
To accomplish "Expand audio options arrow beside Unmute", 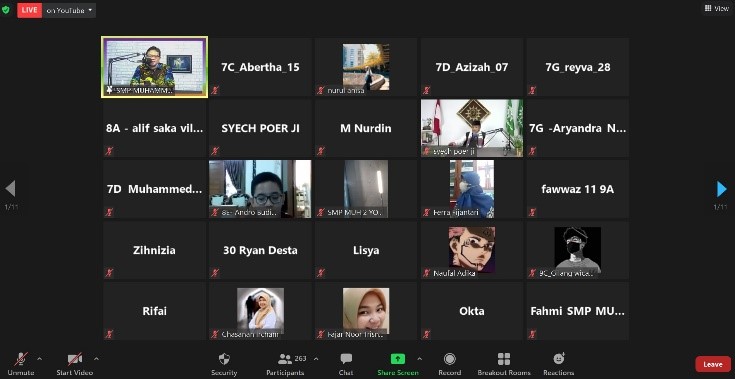I will (x=39, y=359).
